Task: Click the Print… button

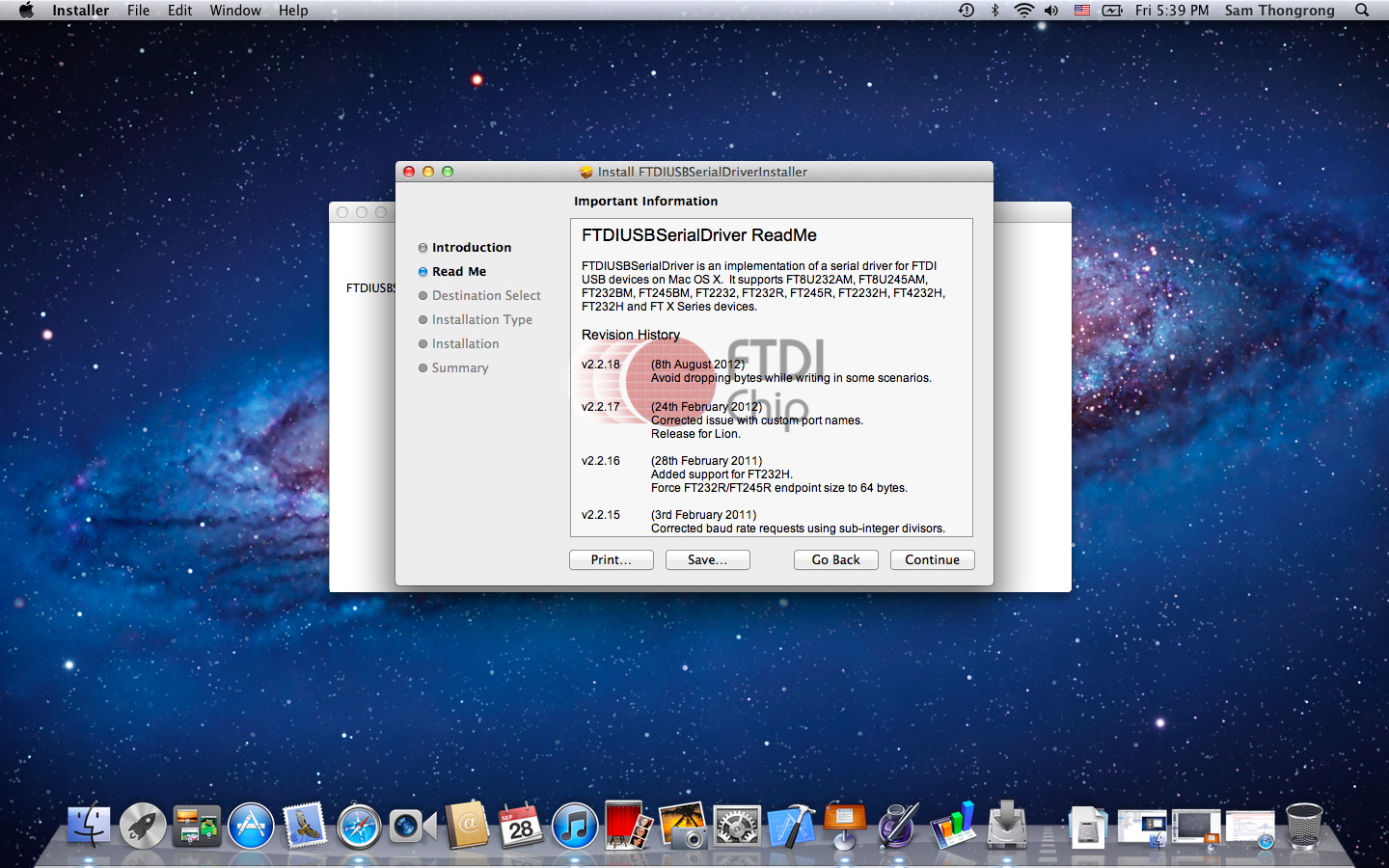Action: [x=611, y=559]
